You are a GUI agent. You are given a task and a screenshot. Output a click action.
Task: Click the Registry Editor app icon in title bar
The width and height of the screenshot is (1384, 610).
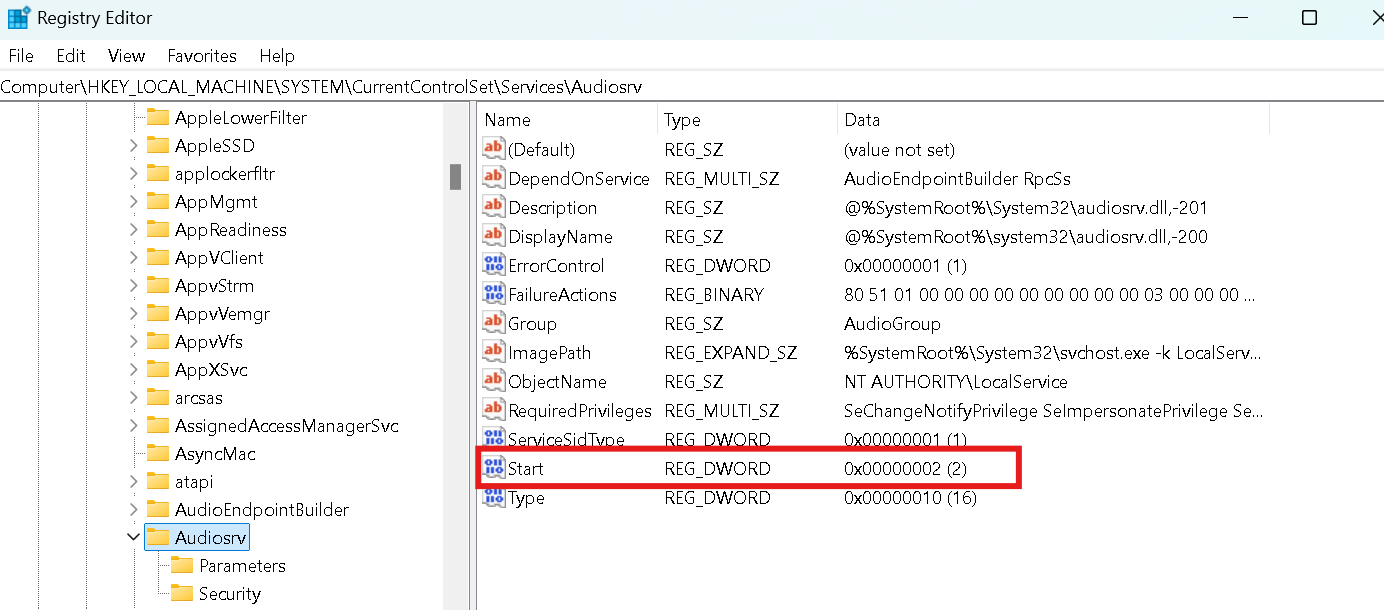click(18, 18)
